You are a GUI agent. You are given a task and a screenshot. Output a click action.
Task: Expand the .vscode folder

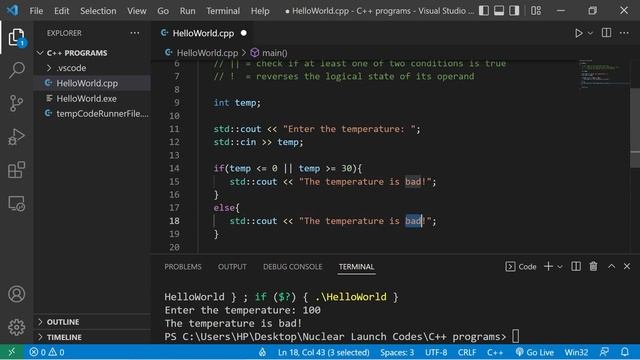tap(71, 68)
